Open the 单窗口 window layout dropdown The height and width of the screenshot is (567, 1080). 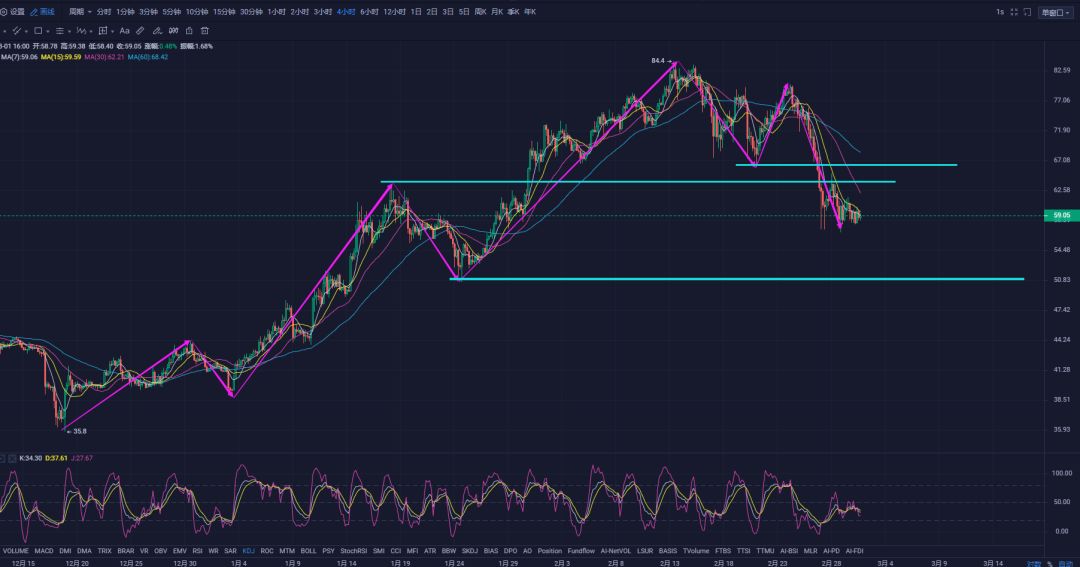[1055, 12]
